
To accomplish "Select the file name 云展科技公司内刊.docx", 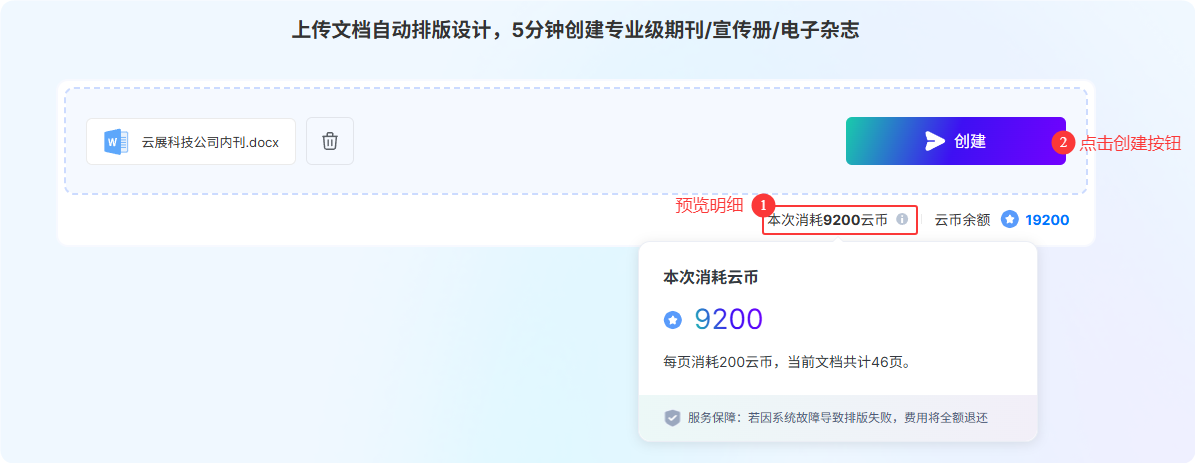I will tap(210, 142).
